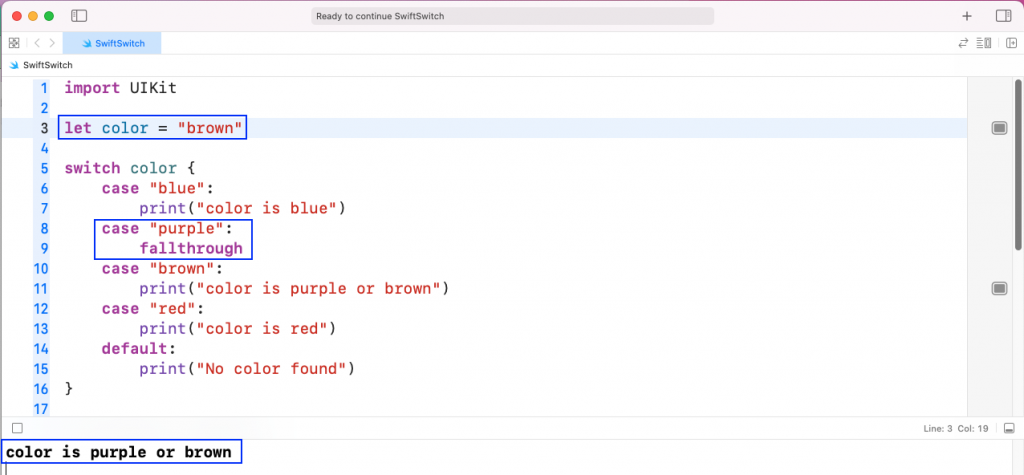Click the small square at bottom left
Viewport: 1024px width, 475px height.
18,429
